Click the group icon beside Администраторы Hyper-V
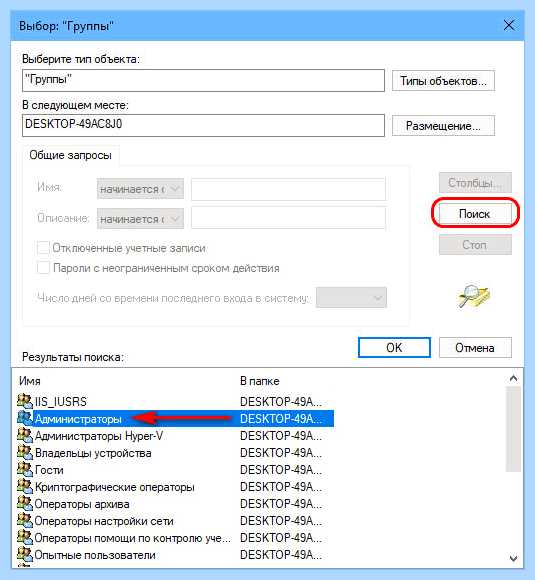 pos(25,435)
